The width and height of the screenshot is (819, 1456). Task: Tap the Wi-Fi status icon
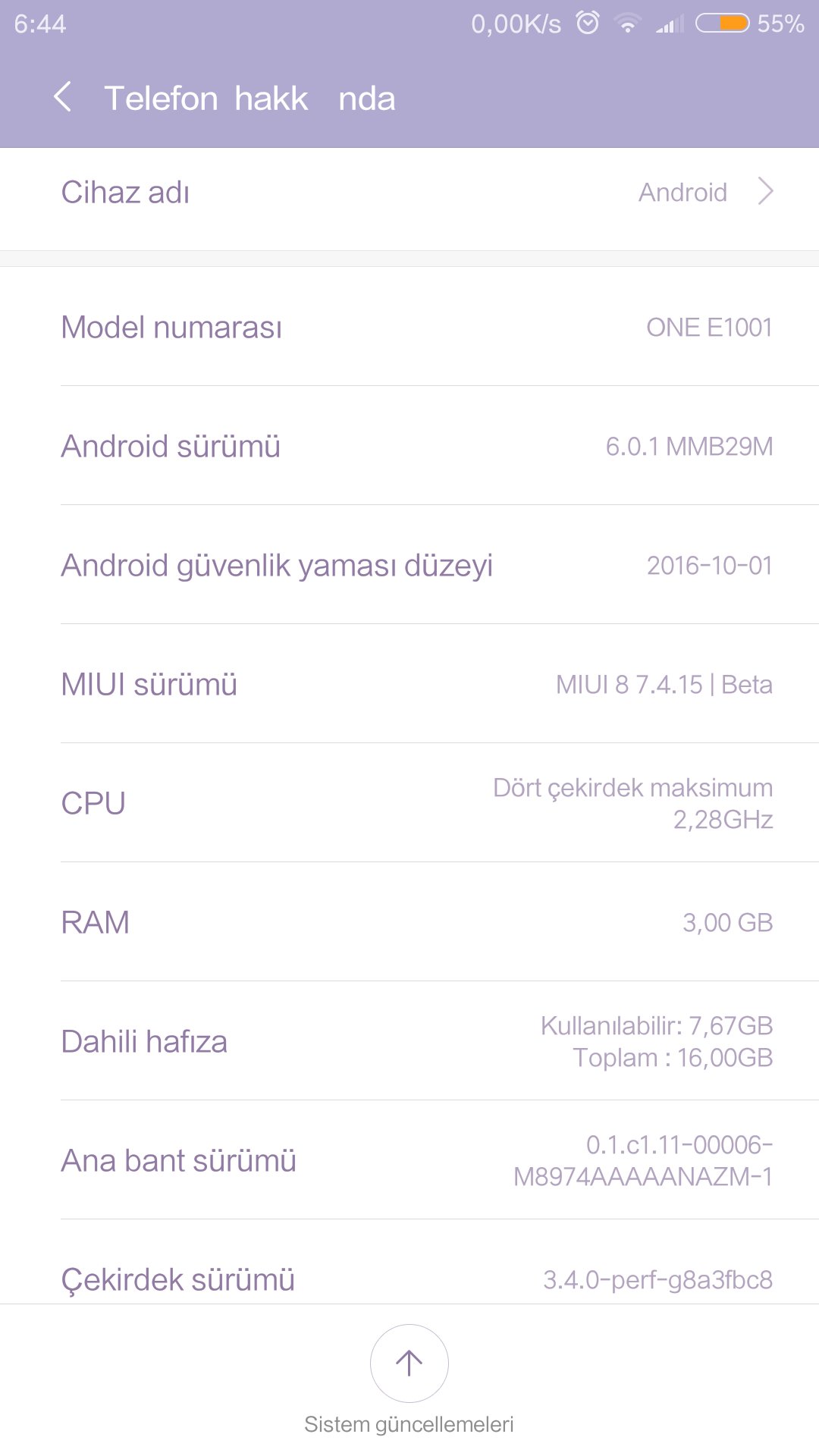pos(627,24)
